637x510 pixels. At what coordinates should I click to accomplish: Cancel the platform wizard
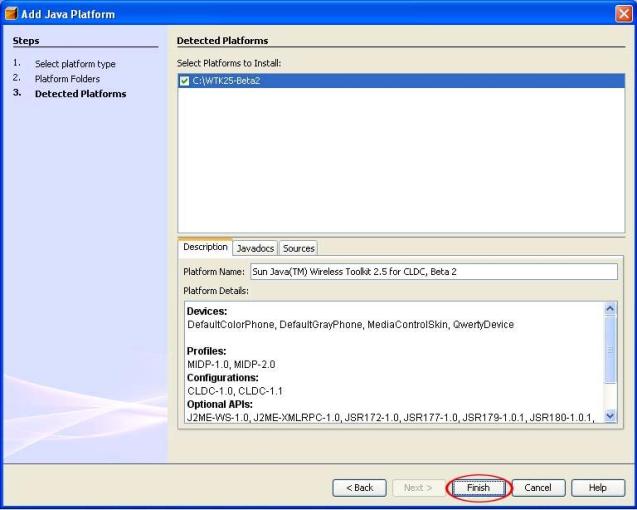click(538, 487)
